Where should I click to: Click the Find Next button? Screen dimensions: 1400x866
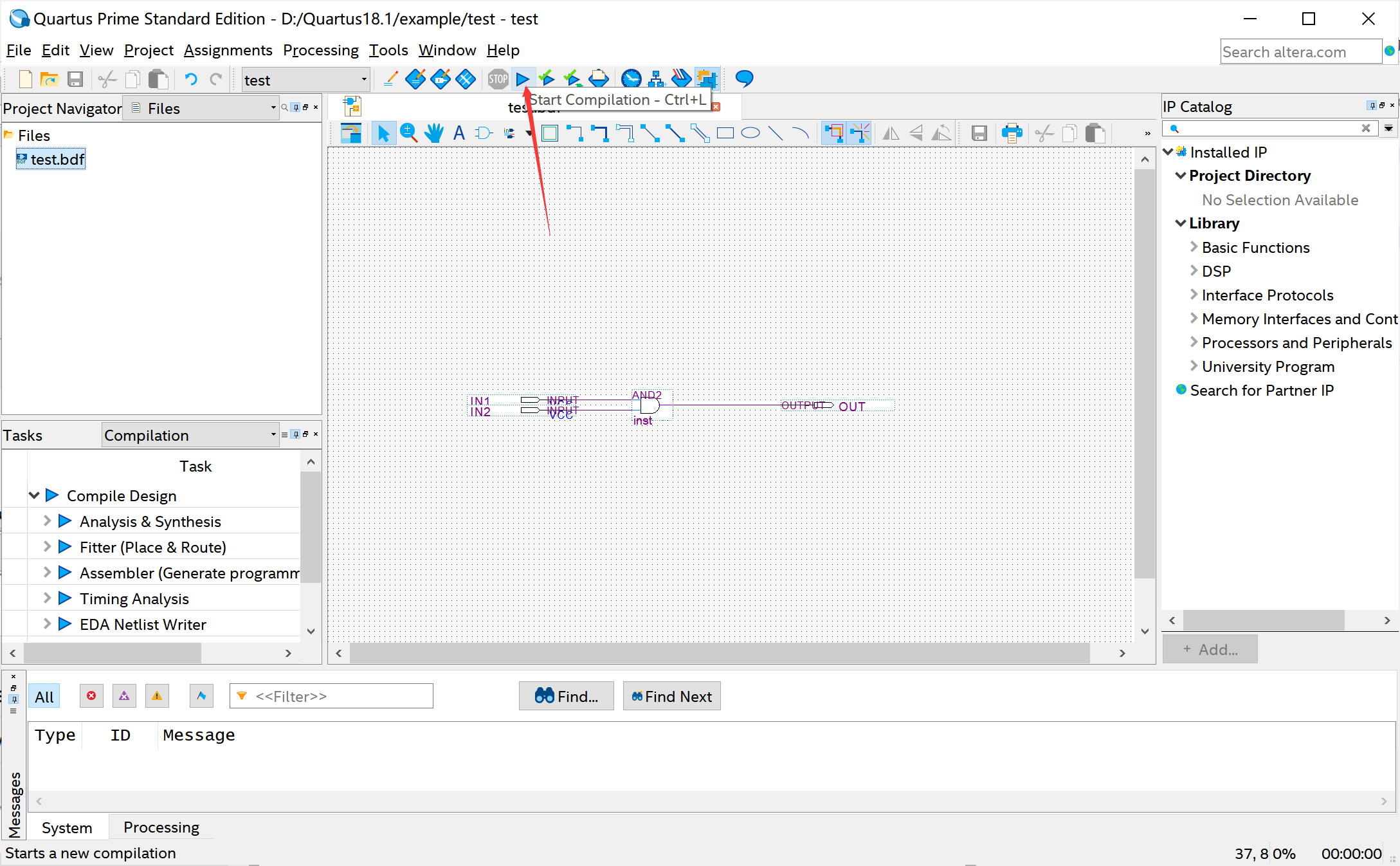tap(671, 696)
